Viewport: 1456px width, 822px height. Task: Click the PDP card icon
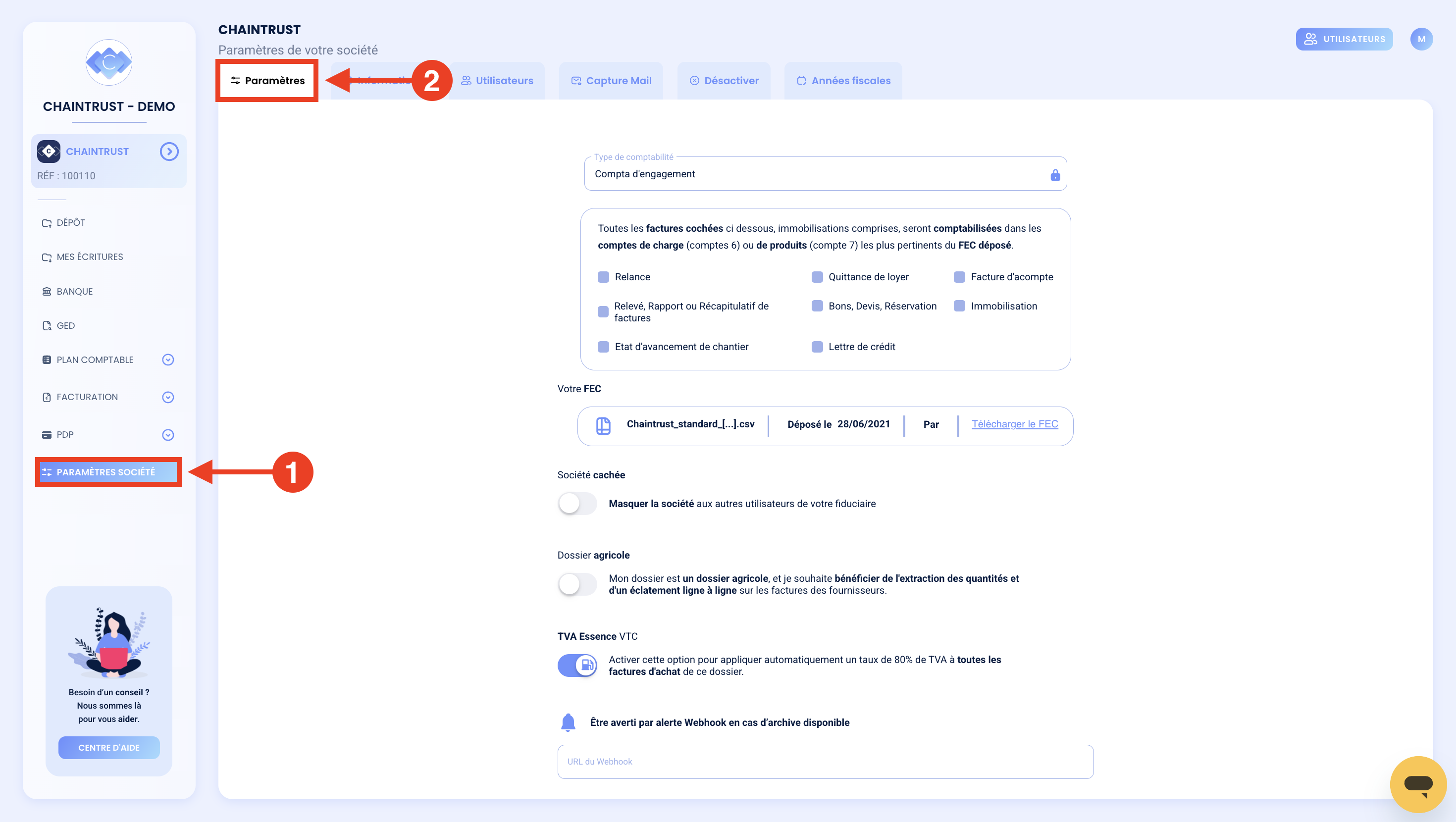click(x=47, y=435)
